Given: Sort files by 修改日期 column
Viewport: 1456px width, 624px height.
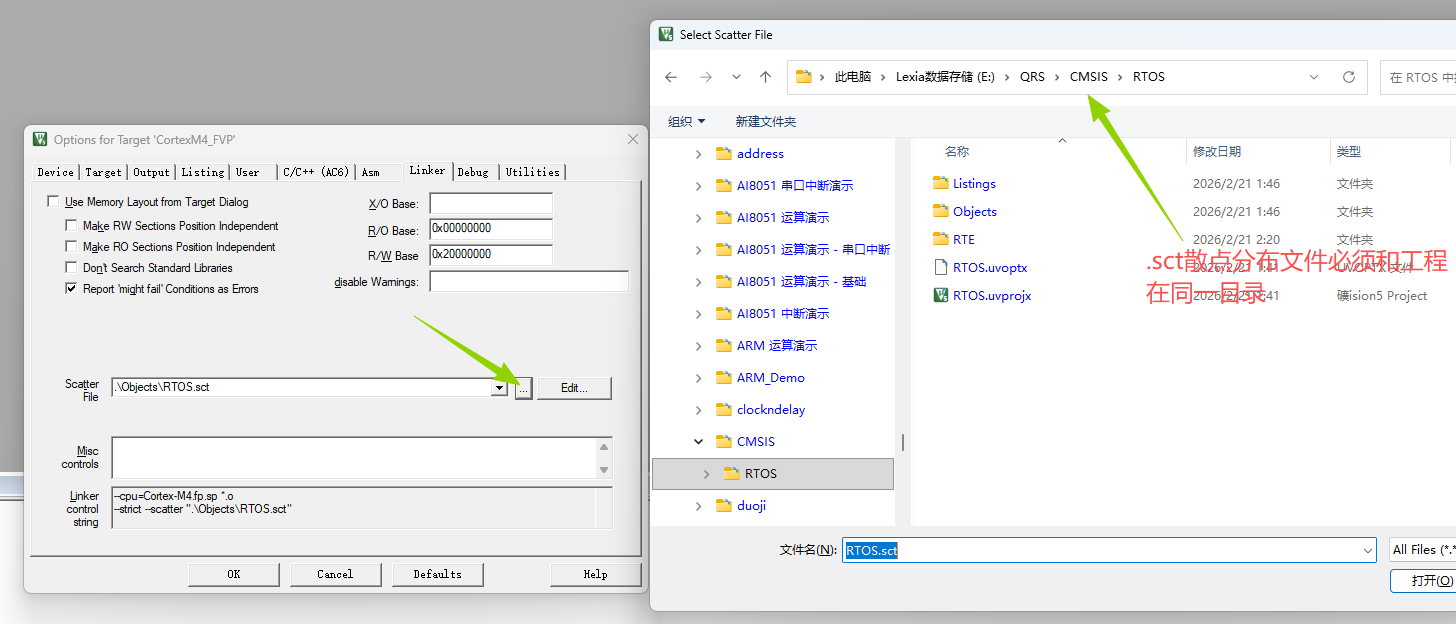Looking at the screenshot, I should coord(1217,151).
